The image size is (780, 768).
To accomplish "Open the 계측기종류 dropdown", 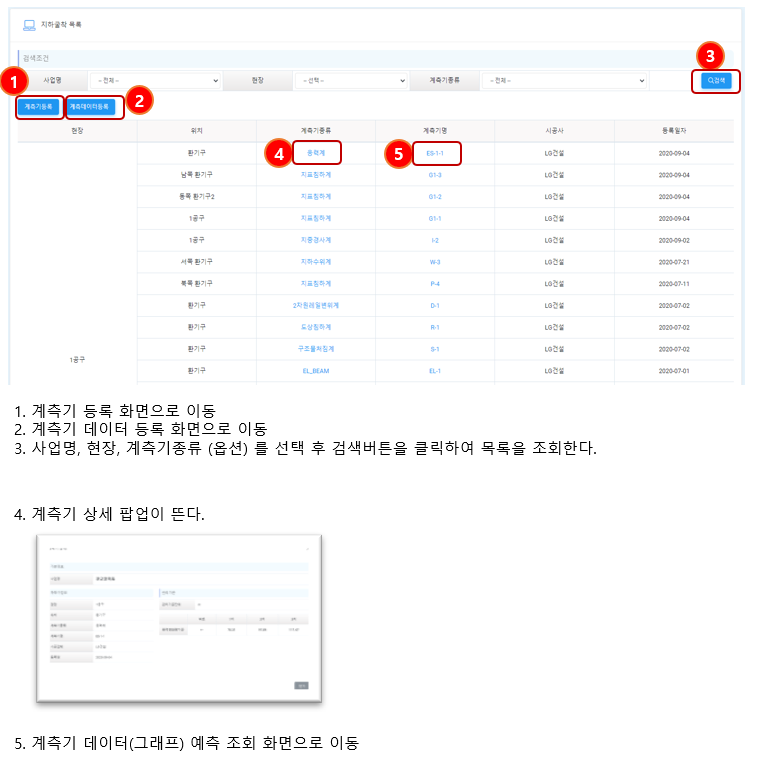I will 564,81.
